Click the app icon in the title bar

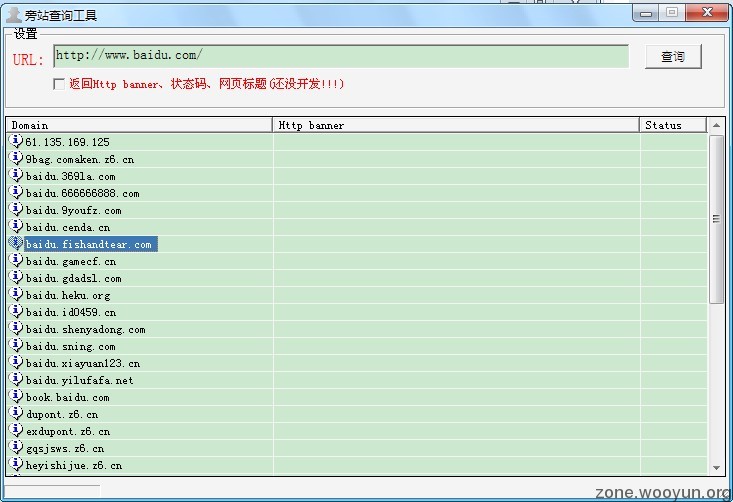pyautogui.click(x=14, y=14)
